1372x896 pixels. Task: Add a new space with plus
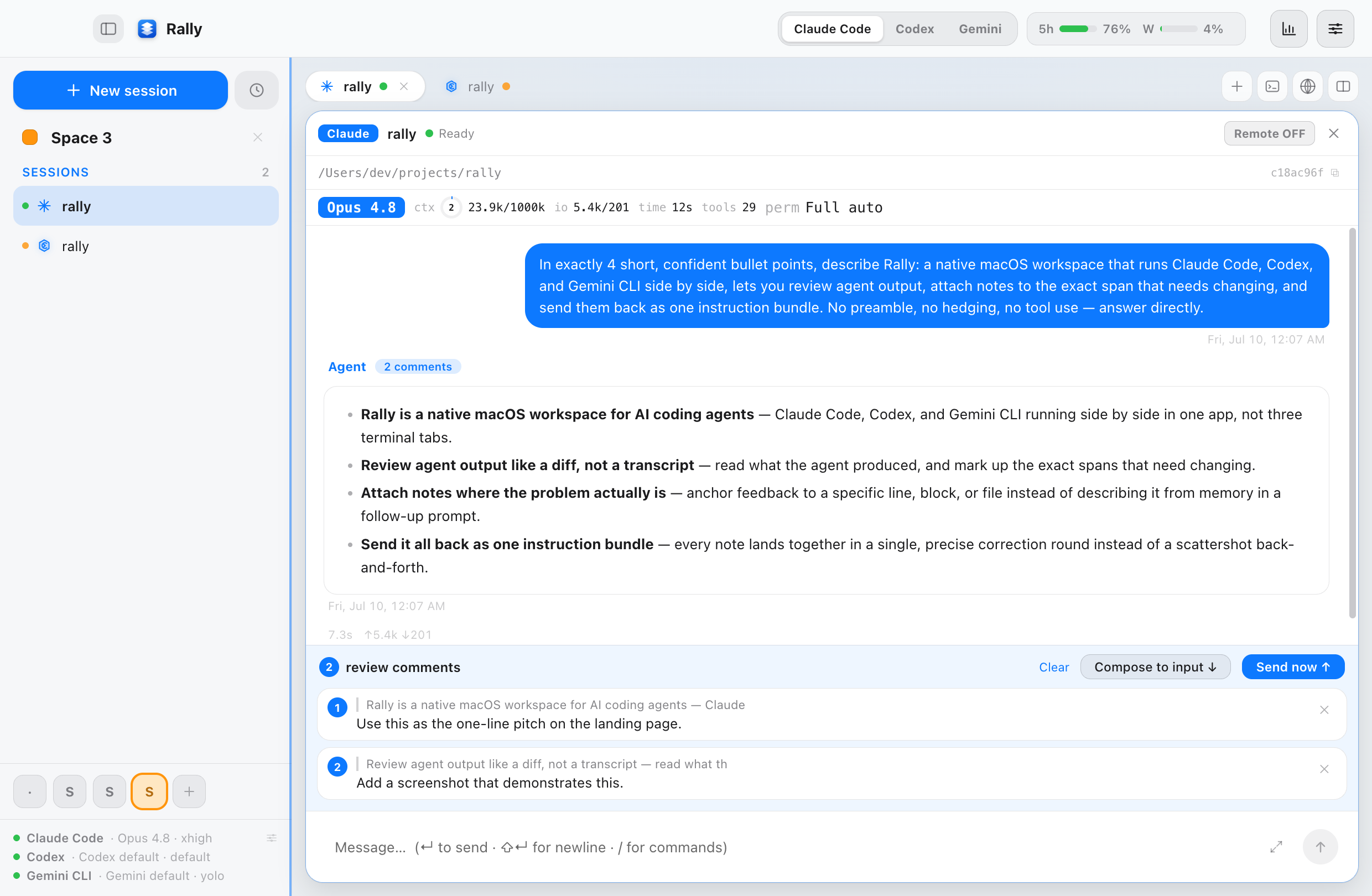pyautogui.click(x=189, y=791)
